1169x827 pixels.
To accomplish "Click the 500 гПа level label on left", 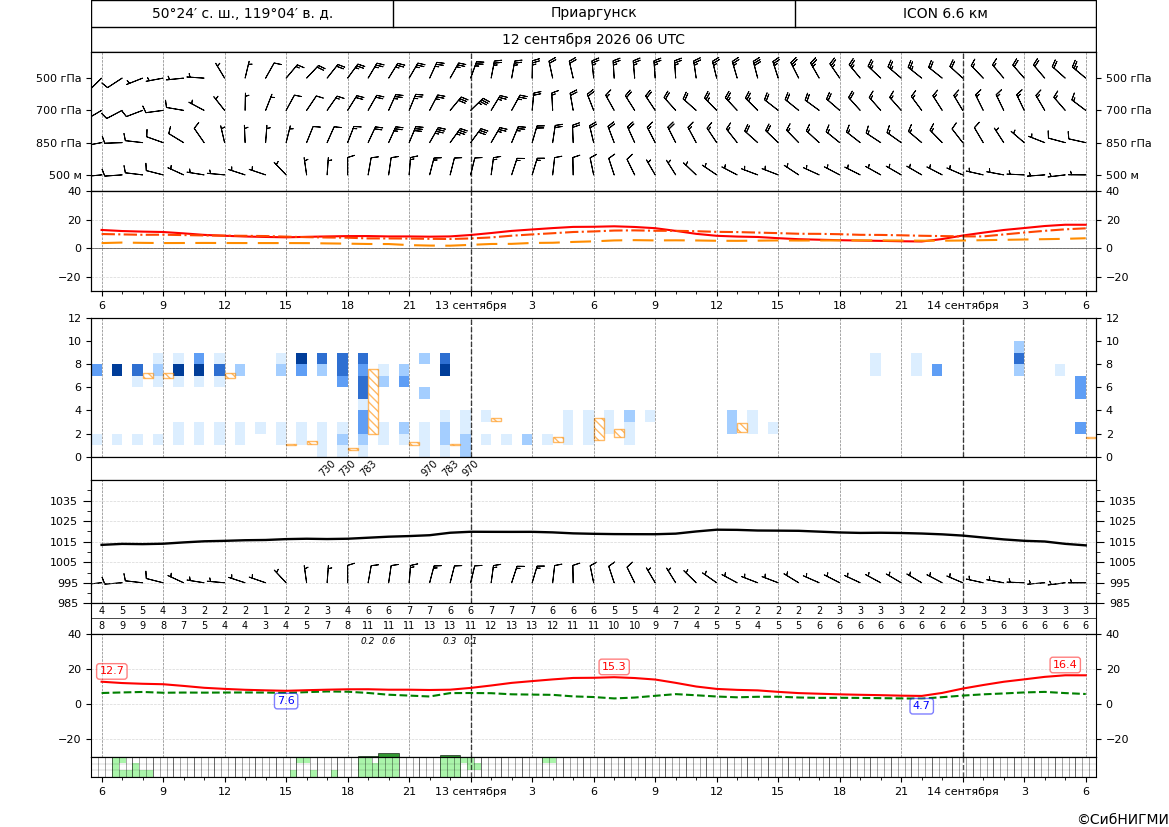I will coord(58,78).
